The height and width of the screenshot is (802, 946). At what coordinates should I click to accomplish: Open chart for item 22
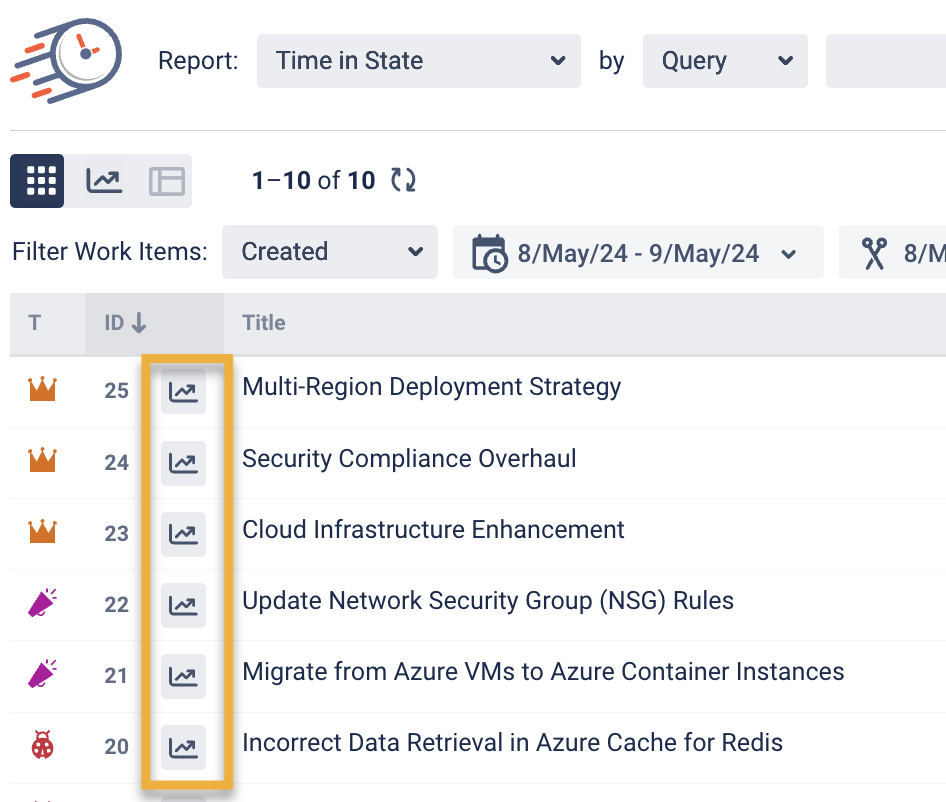tap(183, 604)
